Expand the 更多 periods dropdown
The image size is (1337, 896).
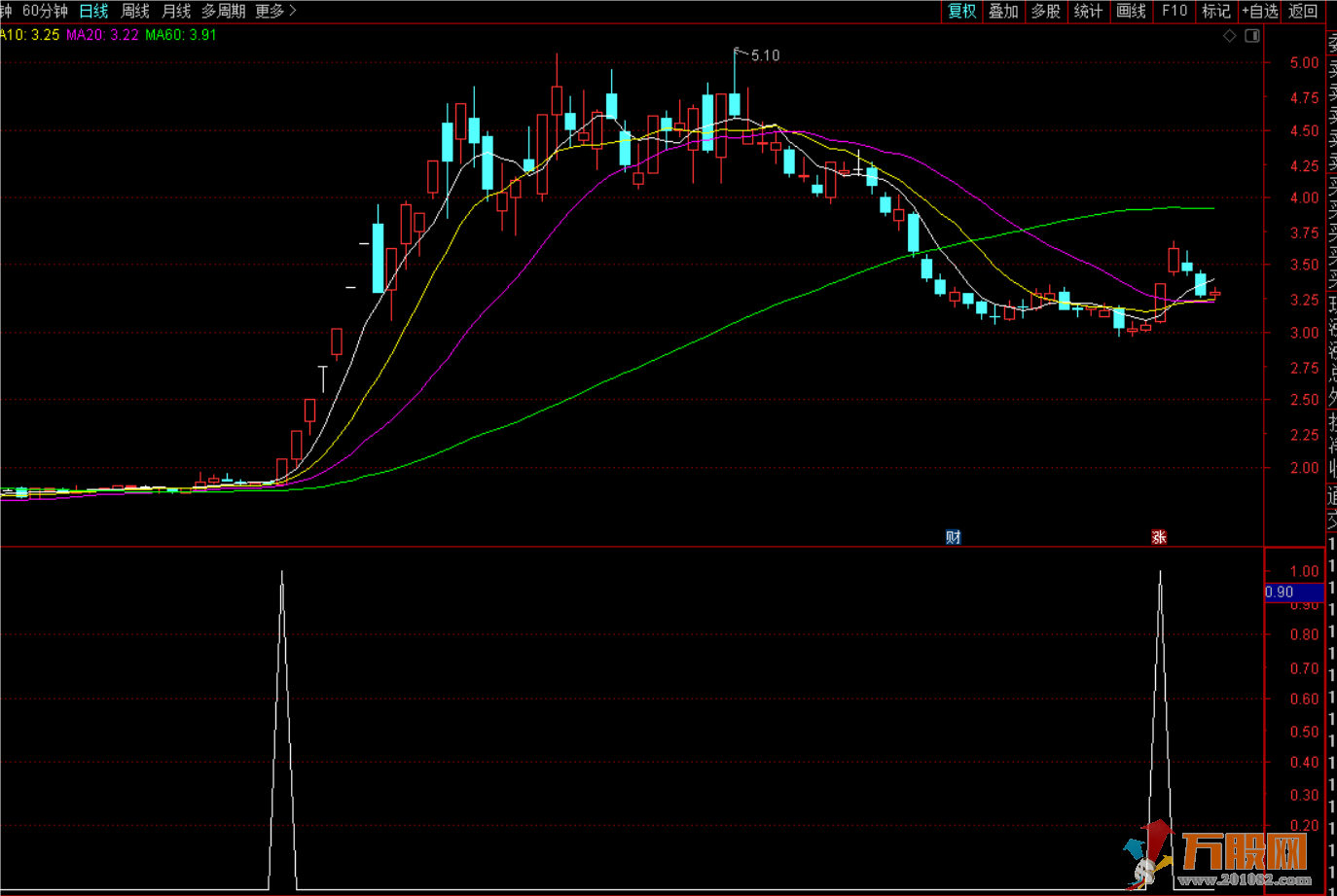click(275, 11)
